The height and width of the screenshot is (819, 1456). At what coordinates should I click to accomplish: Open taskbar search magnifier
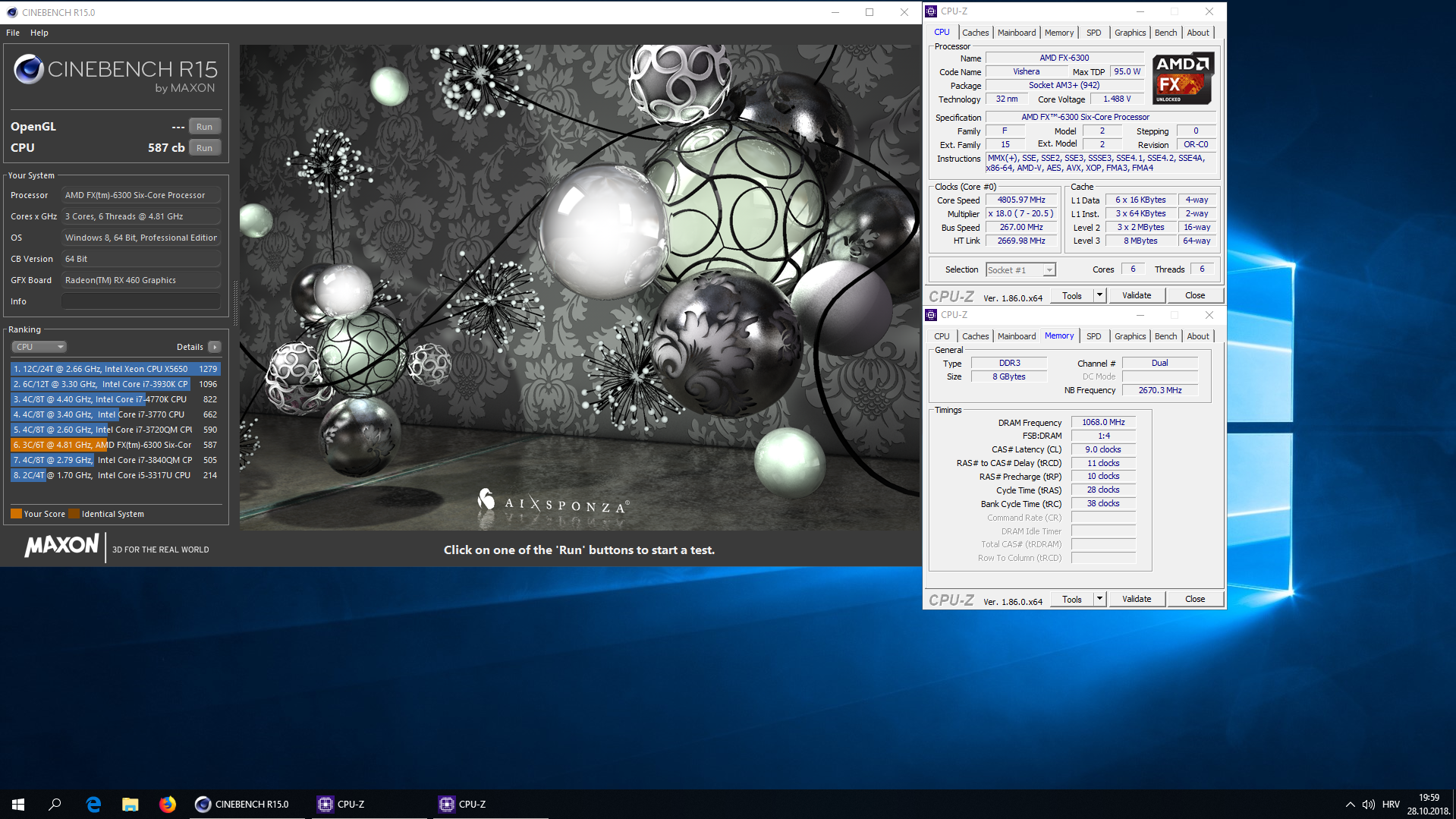[x=55, y=804]
